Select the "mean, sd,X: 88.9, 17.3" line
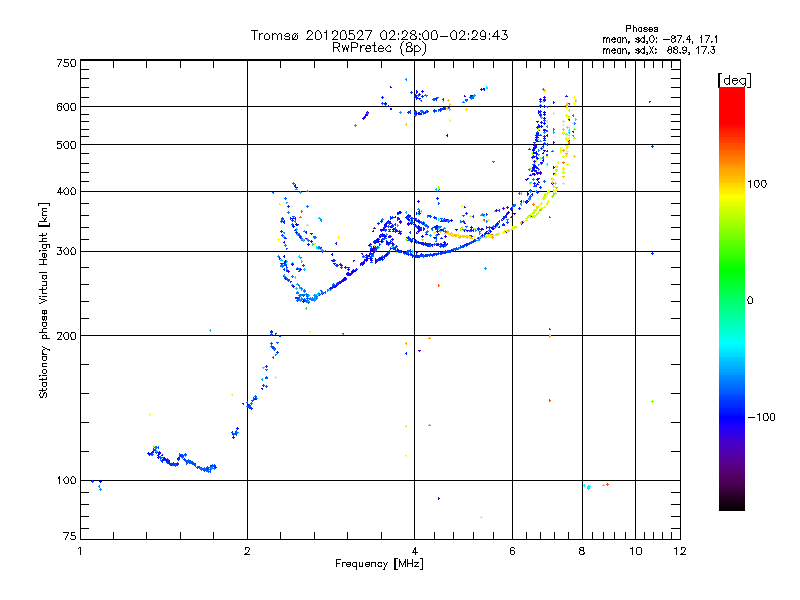Screen dimensions: 800x600 (x=659, y=50)
